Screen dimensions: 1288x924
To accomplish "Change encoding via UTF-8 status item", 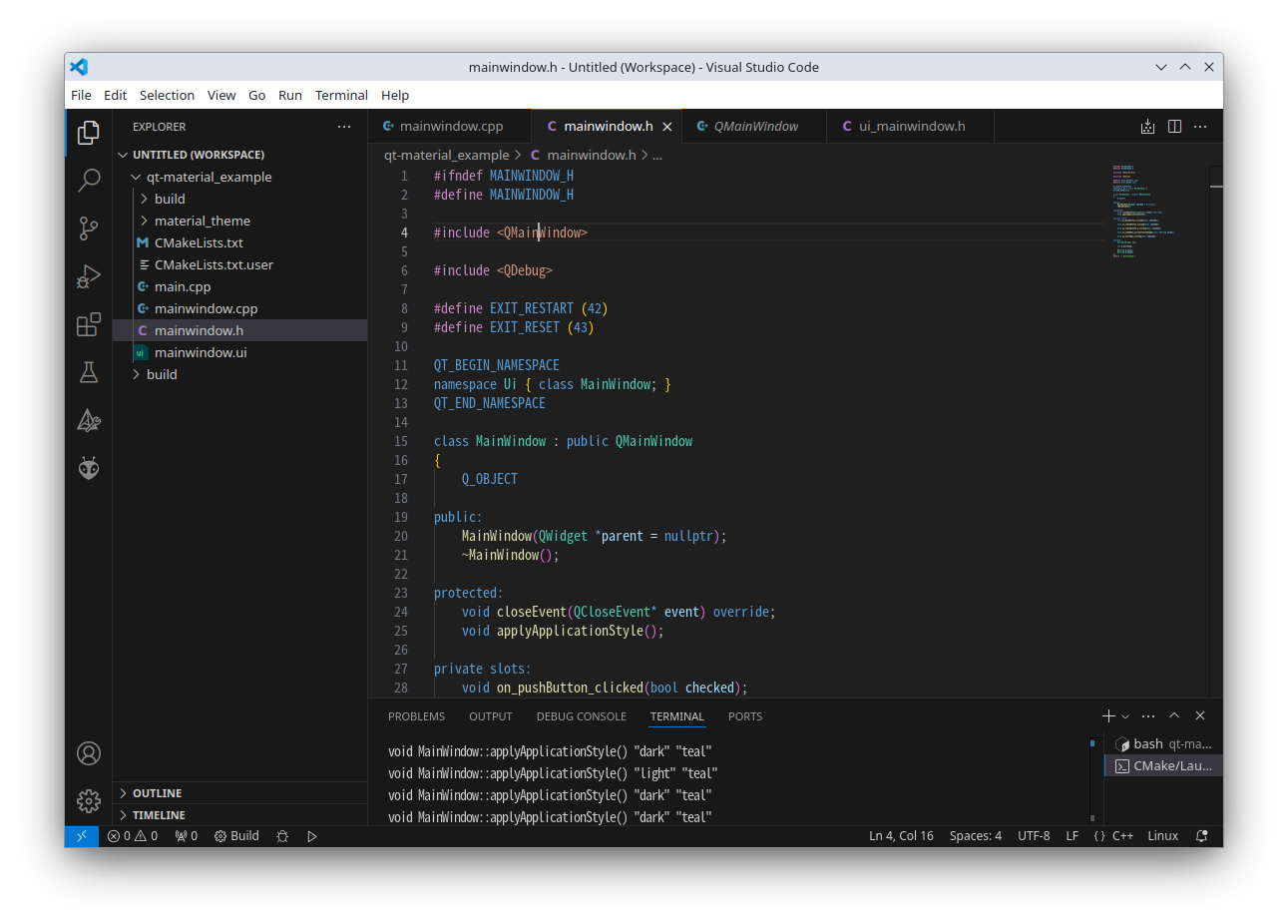I will coord(1034,836).
